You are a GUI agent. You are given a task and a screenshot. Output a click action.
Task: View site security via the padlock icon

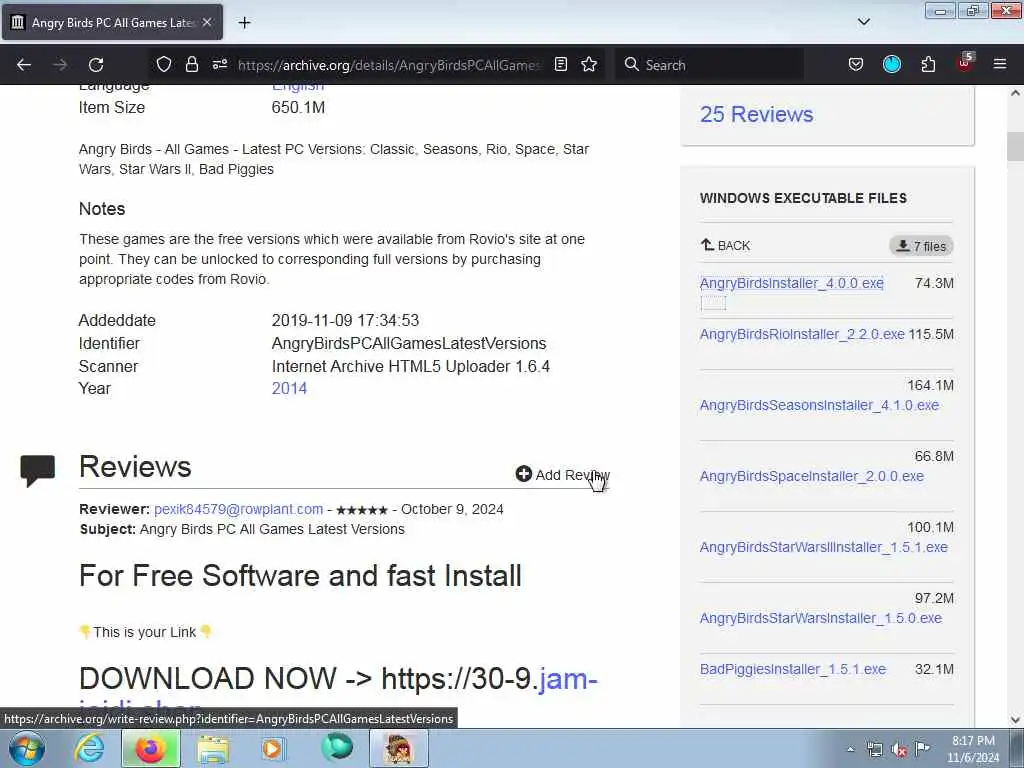pyautogui.click(x=191, y=64)
